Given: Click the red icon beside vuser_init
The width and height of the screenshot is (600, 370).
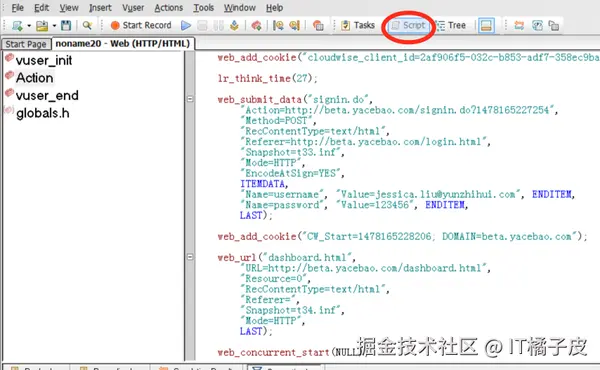Looking at the screenshot, I should pos(9,58).
